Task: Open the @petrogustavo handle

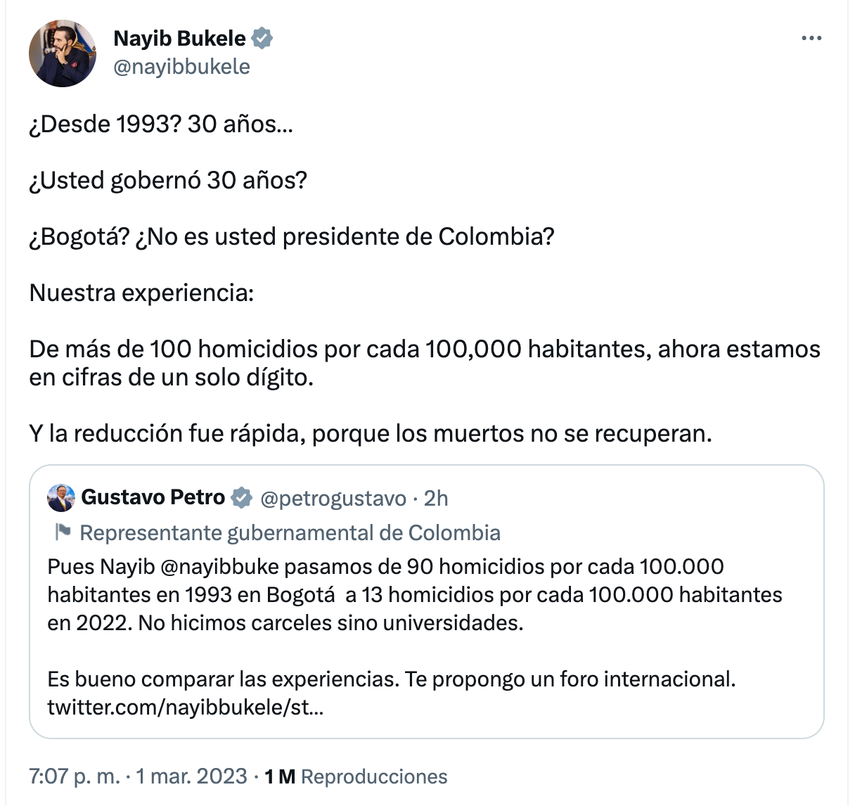Action: click(333, 498)
